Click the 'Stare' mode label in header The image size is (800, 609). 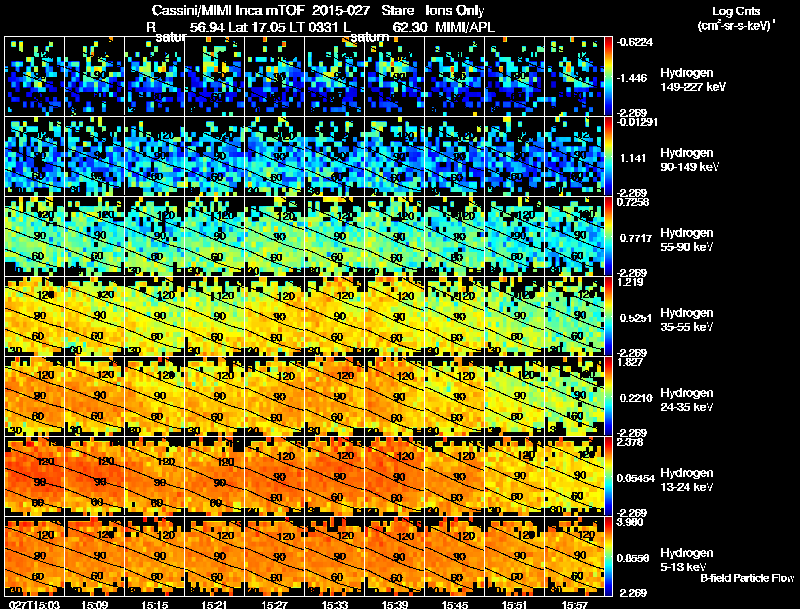(397, 11)
